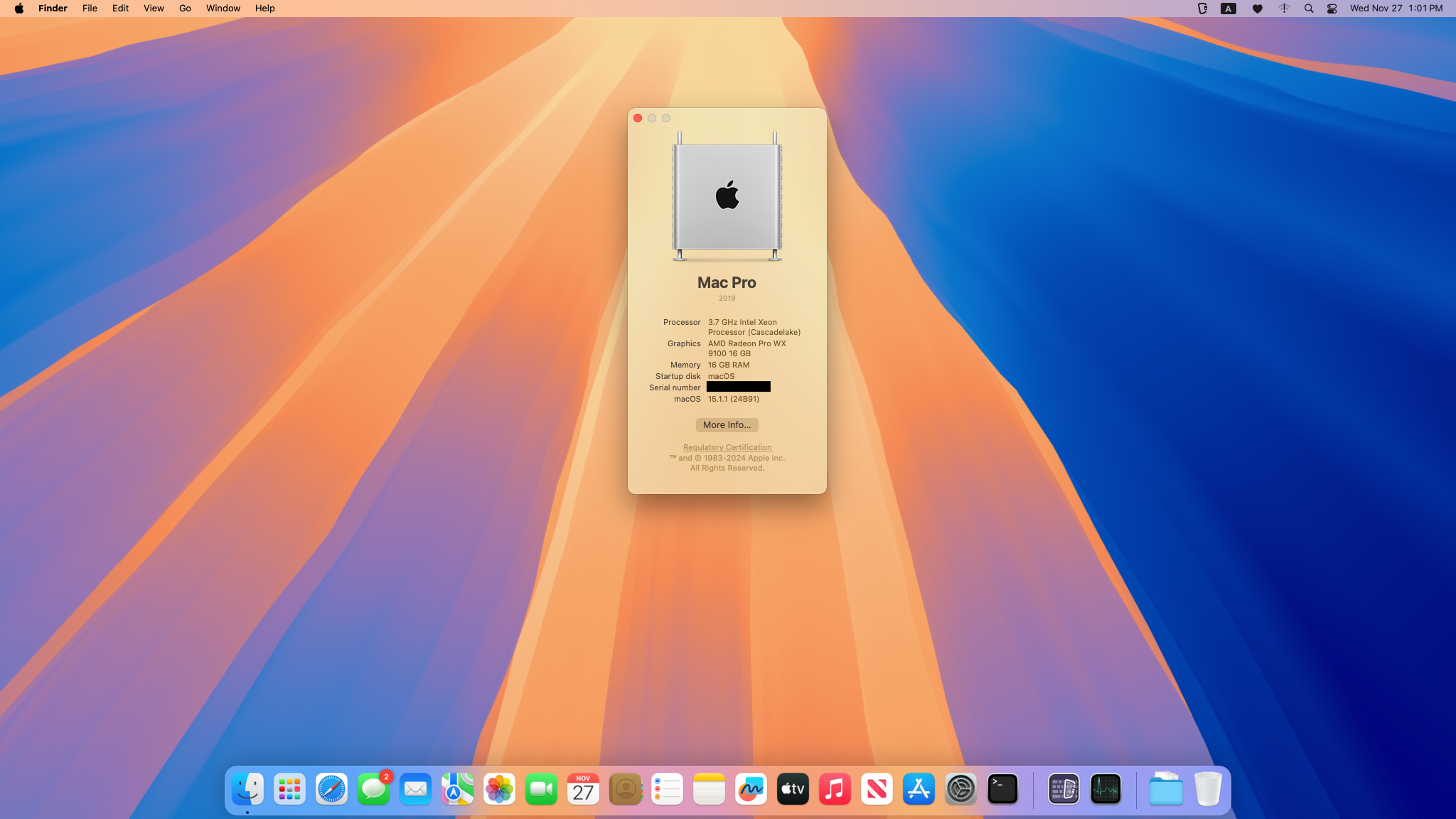Open the Contacts app in Dock
The height and width of the screenshot is (819, 1456).
coord(625,789)
